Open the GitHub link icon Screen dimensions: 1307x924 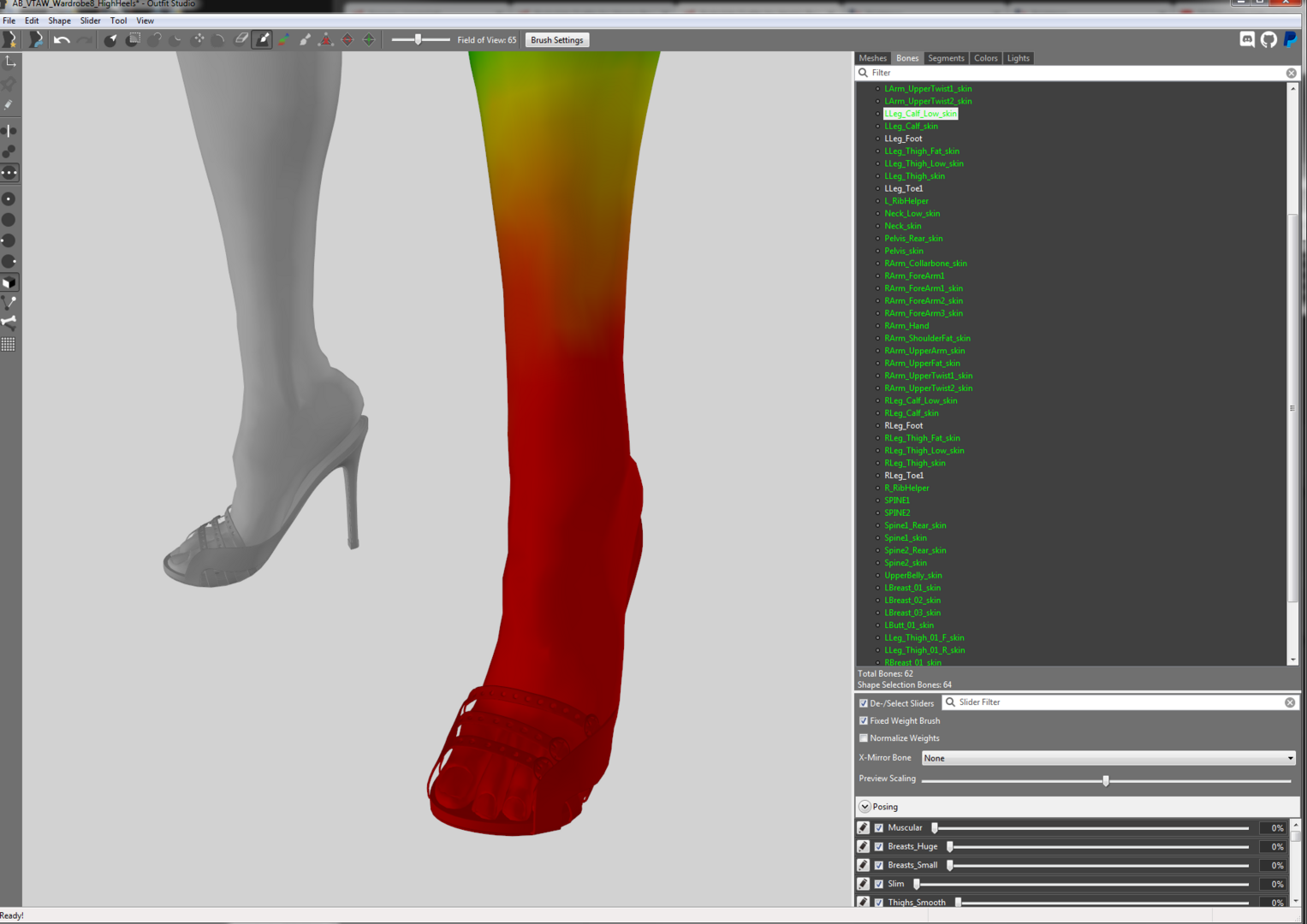pyautogui.click(x=1268, y=39)
